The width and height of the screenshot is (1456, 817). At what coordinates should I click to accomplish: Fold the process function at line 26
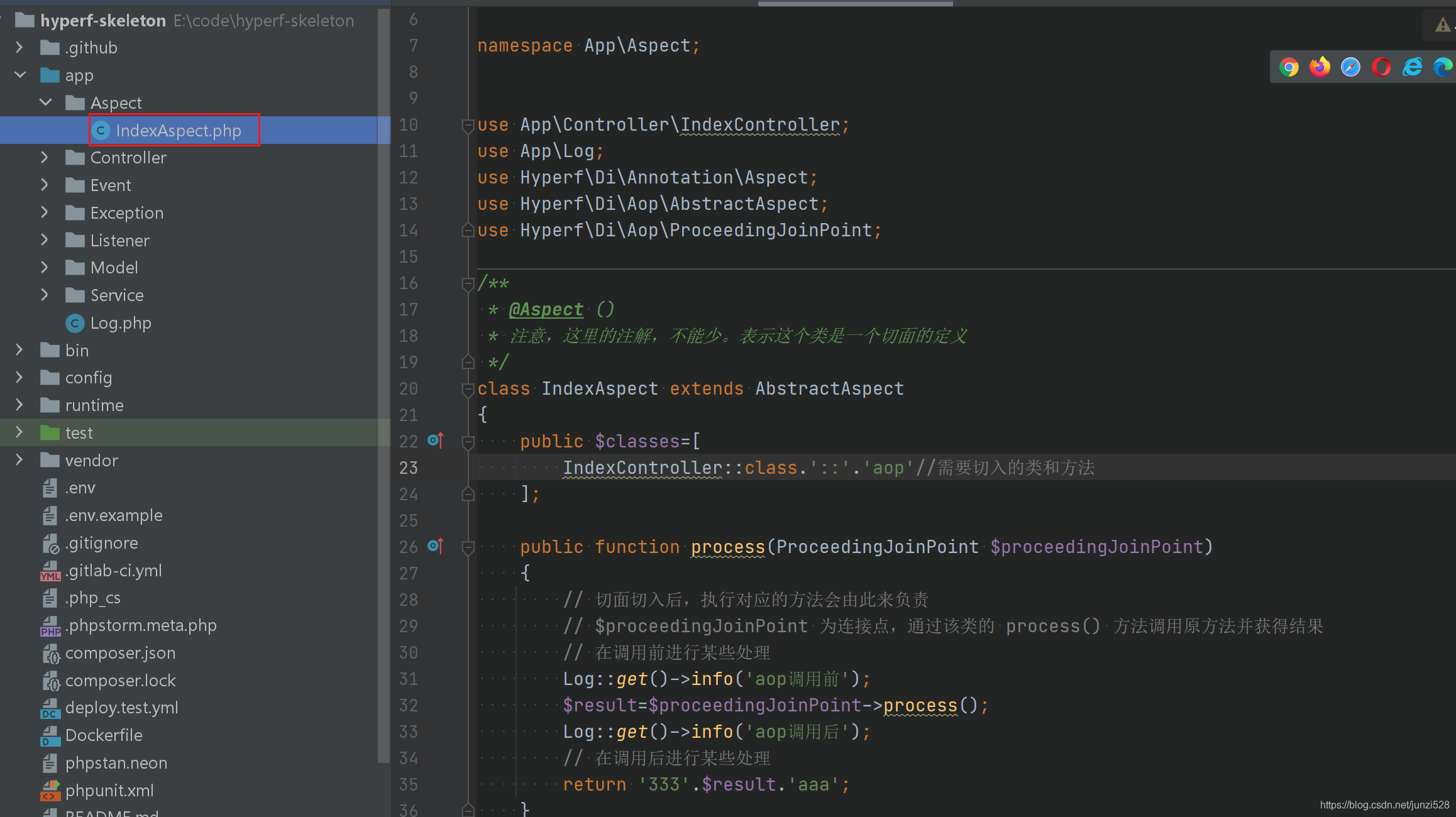click(468, 547)
